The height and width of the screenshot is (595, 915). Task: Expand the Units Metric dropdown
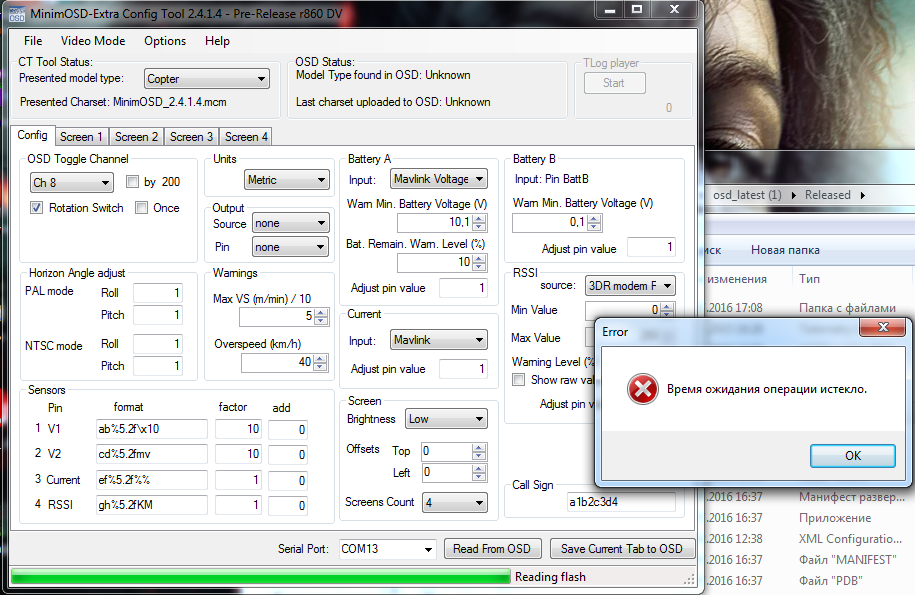(287, 180)
